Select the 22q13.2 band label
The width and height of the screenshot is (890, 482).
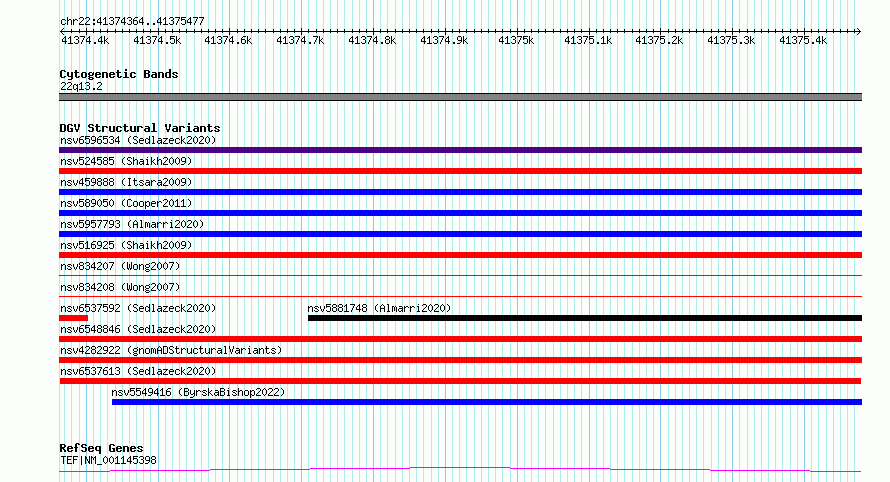tap(81, 86)
